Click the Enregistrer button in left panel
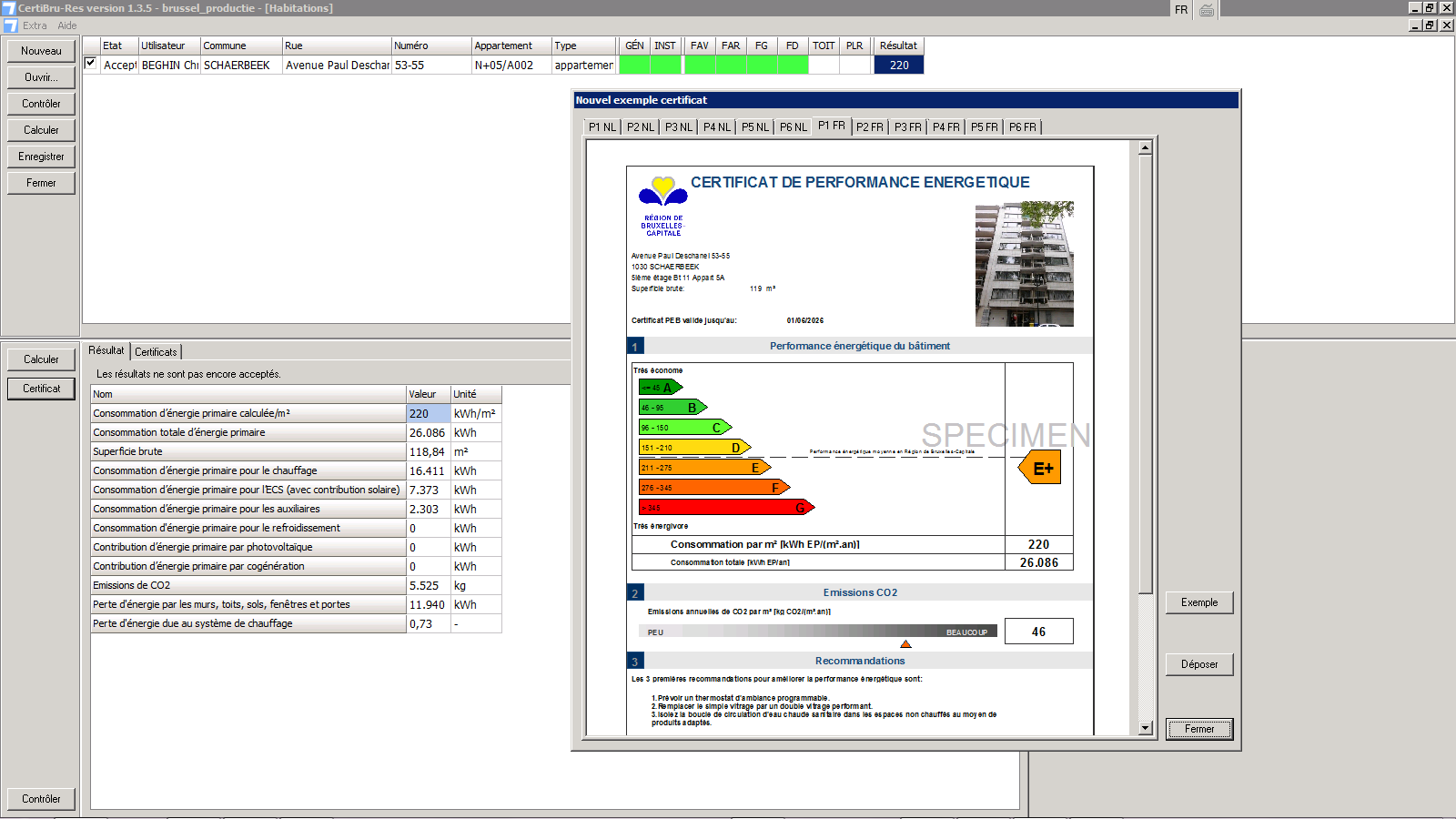Viewport: 1456px width, 819px height. coord(41,157)
